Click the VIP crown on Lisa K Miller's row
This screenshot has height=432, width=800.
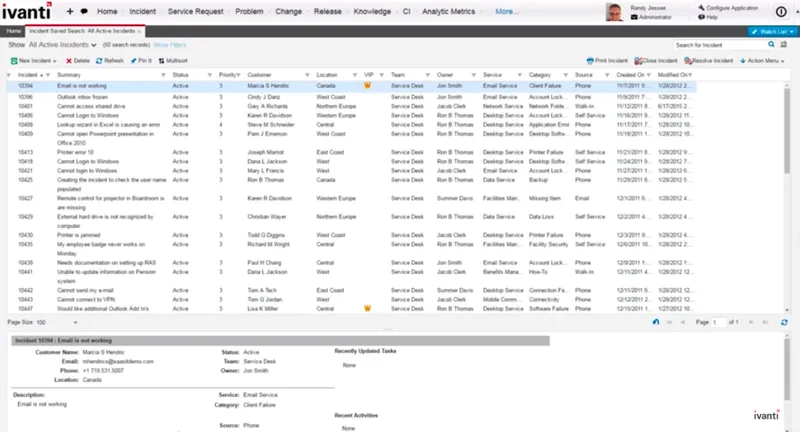click(367, 309)
